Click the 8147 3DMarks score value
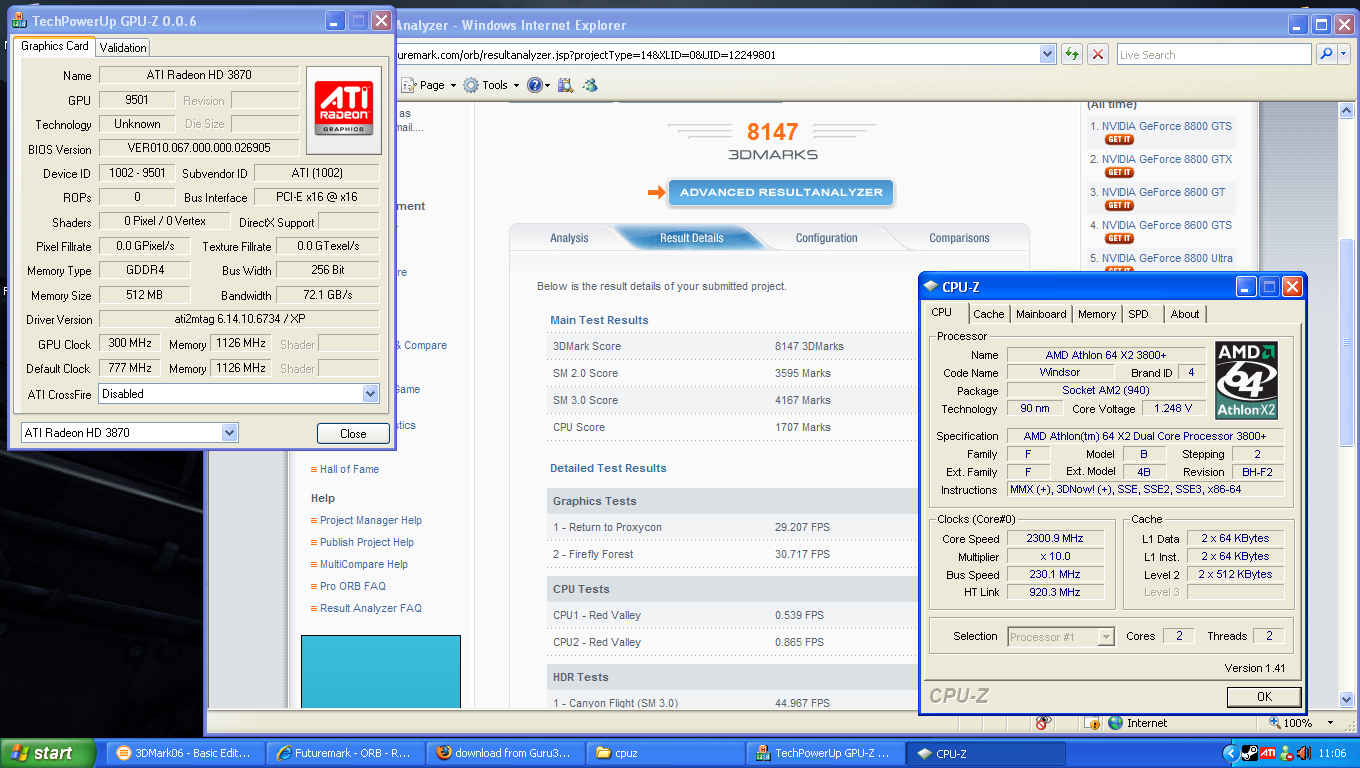This screenshot has height=768, width=1360. point(773,132)
